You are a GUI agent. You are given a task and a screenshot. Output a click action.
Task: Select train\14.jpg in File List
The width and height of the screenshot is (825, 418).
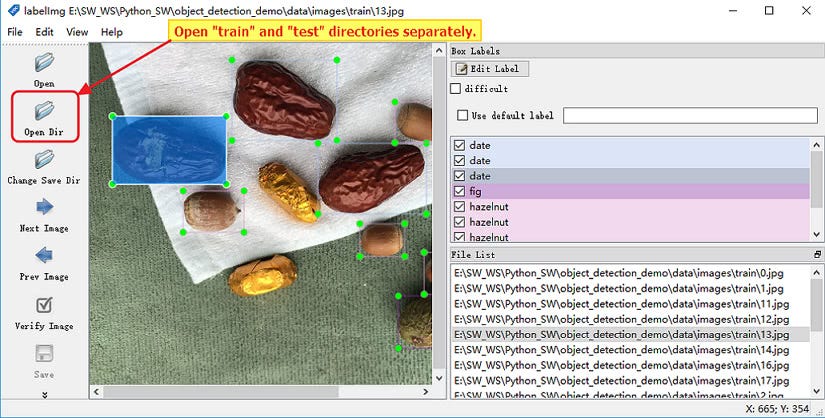click(x=630, y=350)
